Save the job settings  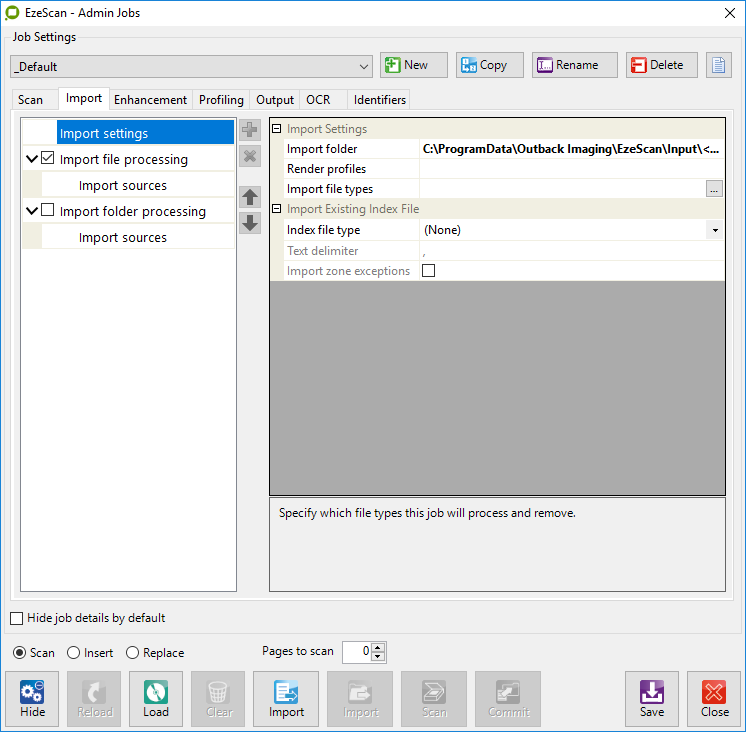652,698
